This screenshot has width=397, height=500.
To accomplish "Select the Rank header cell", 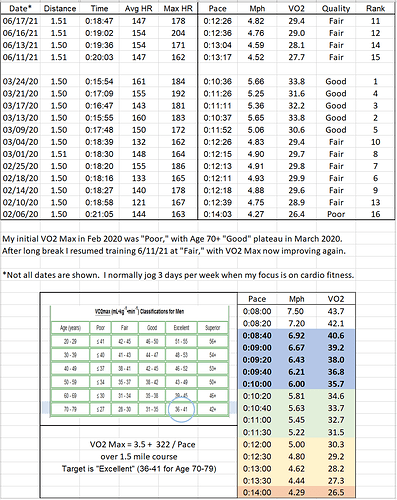I will (375, 8).
